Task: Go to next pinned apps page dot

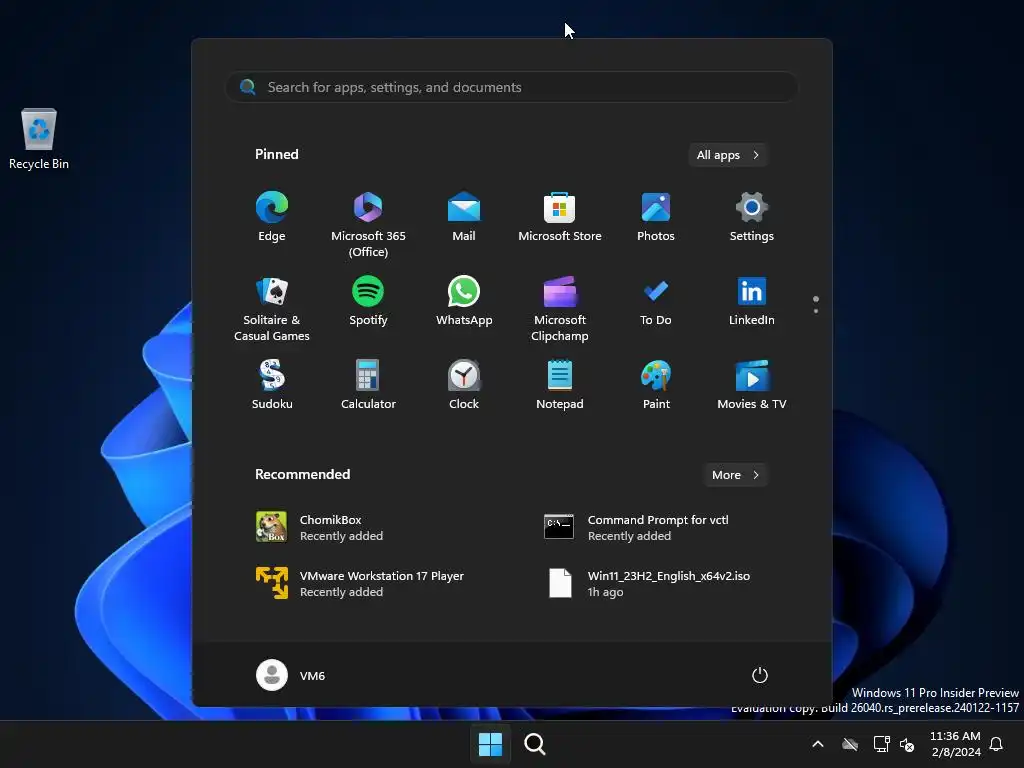Action: [816, 311]
